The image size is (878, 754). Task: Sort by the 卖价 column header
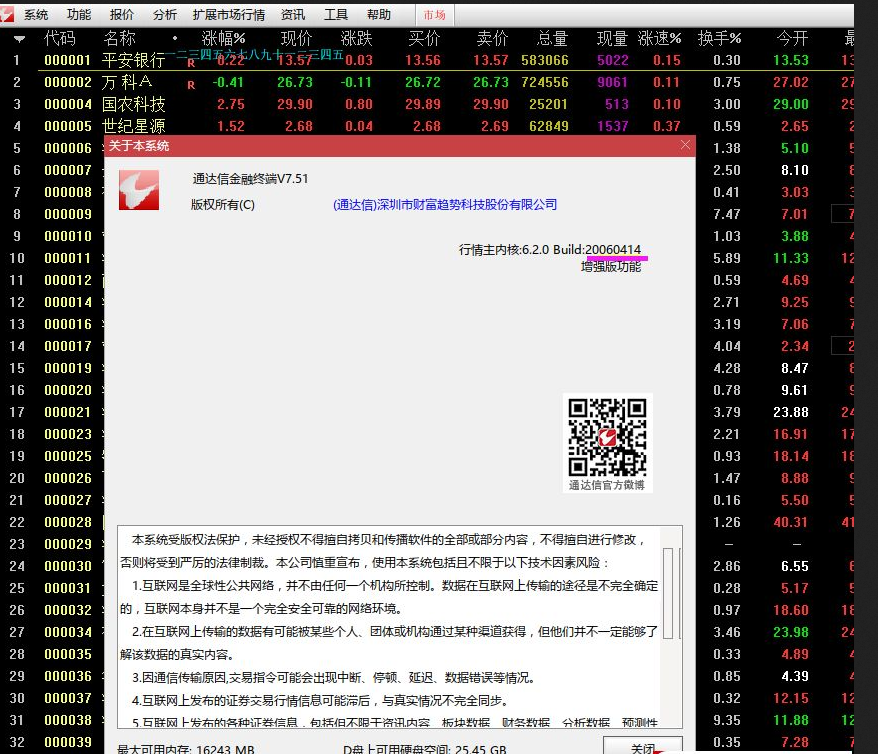492,38
